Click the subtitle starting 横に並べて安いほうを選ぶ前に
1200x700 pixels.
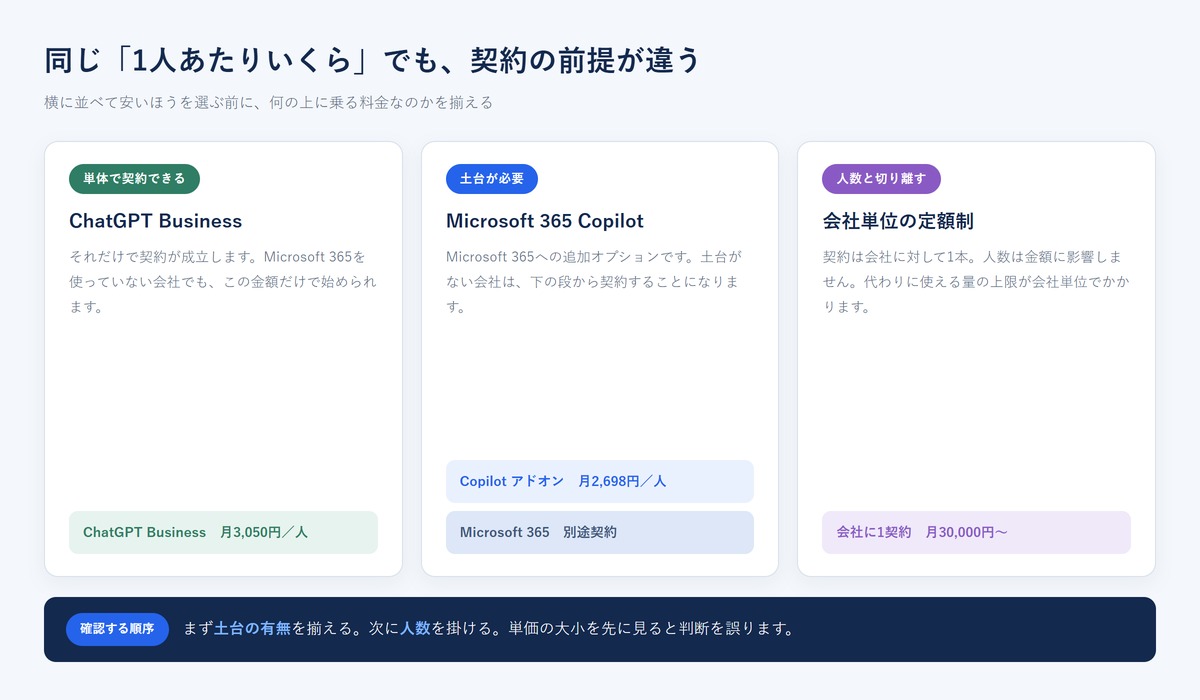(x=269, y=103)
